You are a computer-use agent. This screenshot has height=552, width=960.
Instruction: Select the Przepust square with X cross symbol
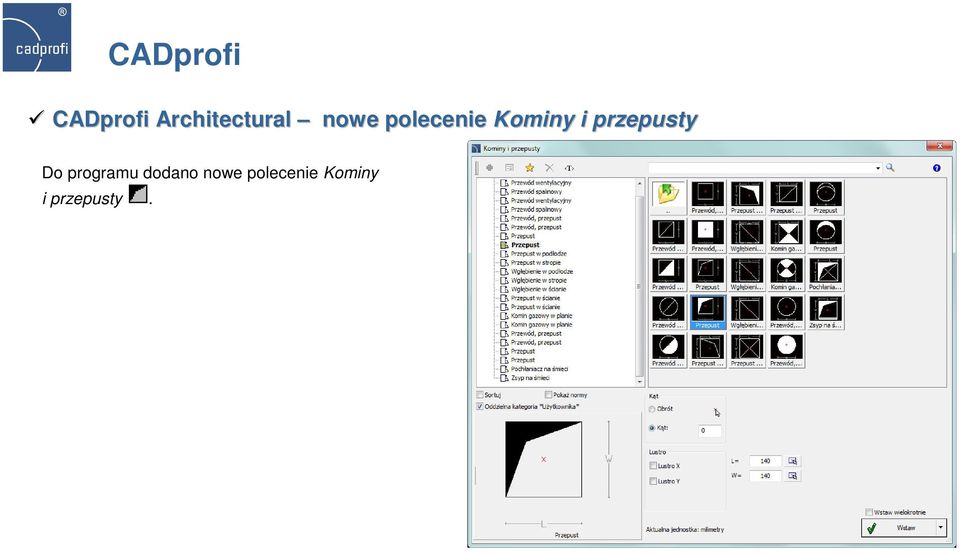pyautogui.click(x=747, y=351)
